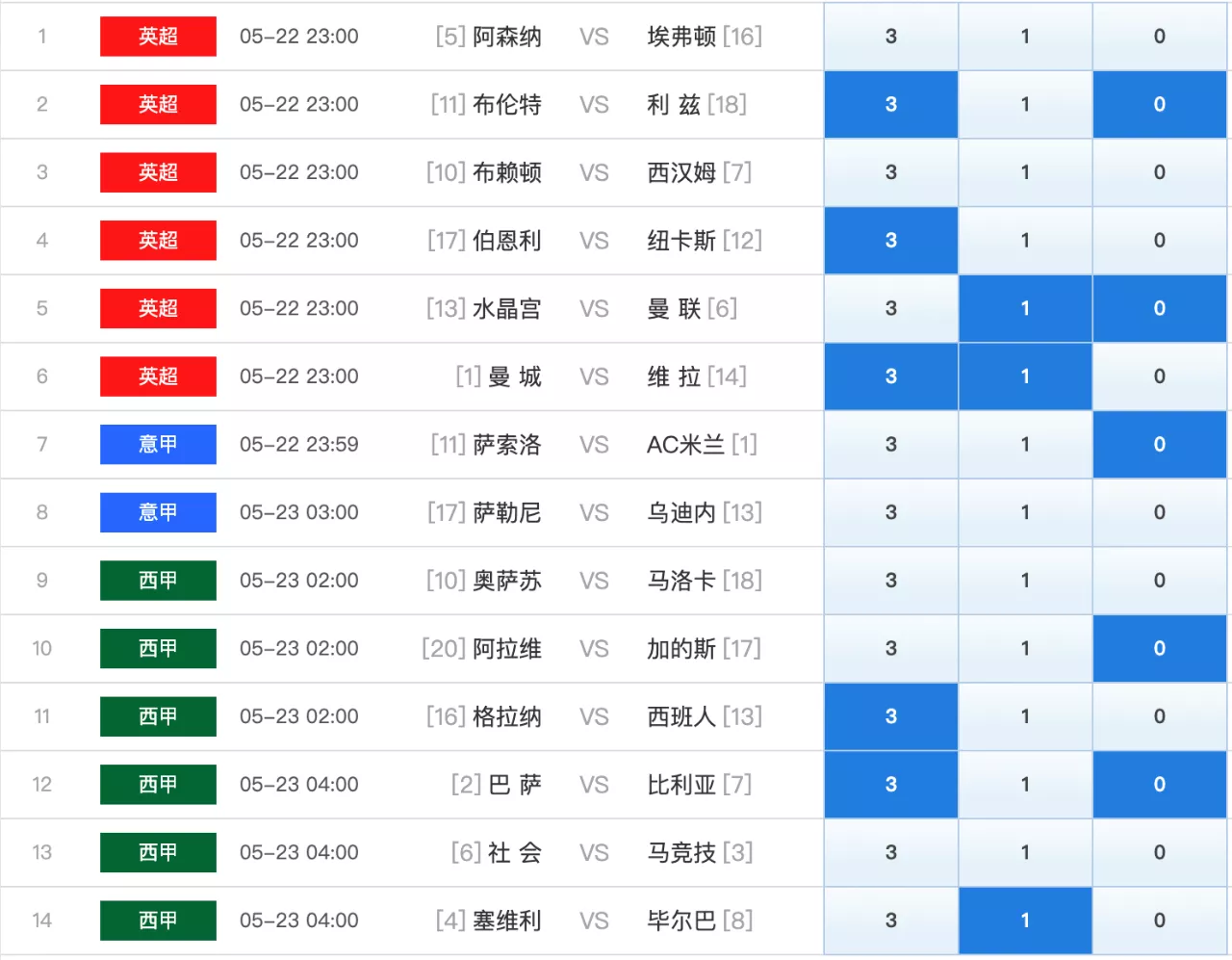Select 0 for 格拉纳 vs 西班人
Viewport: 1232px width, 960px height.
tap(1160, 716)
